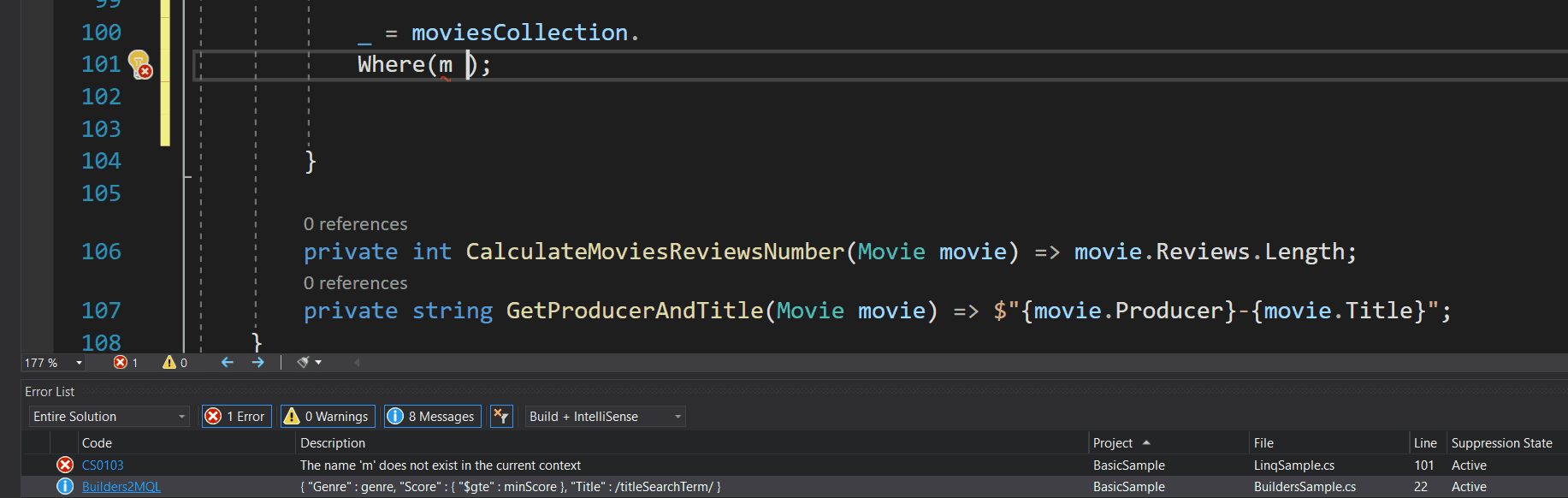Toggle the 0 Warnings filter button
The height and width of the screenshot is (498, 1568).
tap(328, 417)
